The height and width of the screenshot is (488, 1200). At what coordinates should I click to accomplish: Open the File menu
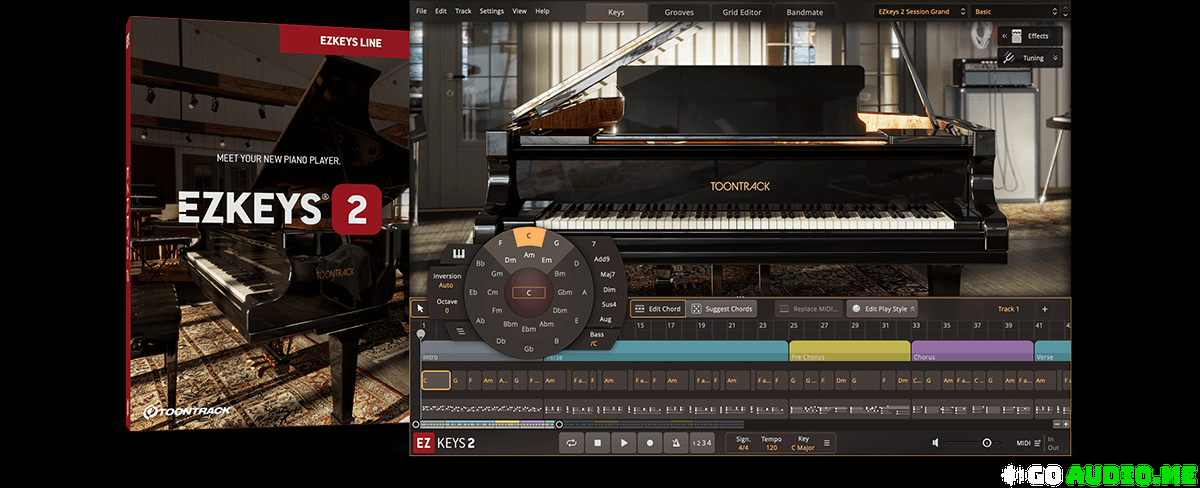pos(421,11)
